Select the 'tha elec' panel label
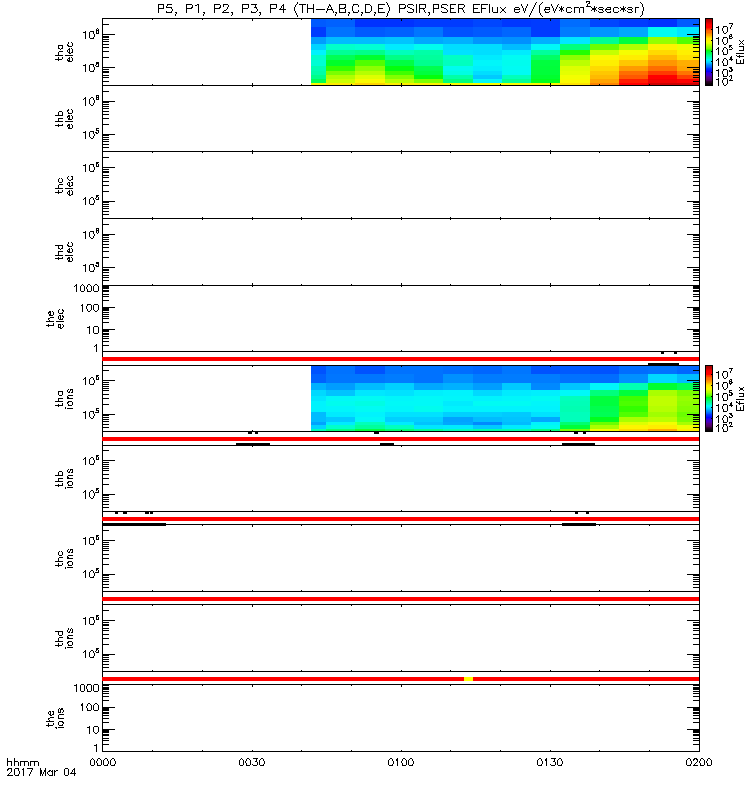The width and height of the screenshot is (750, 800). click(65, 52)
